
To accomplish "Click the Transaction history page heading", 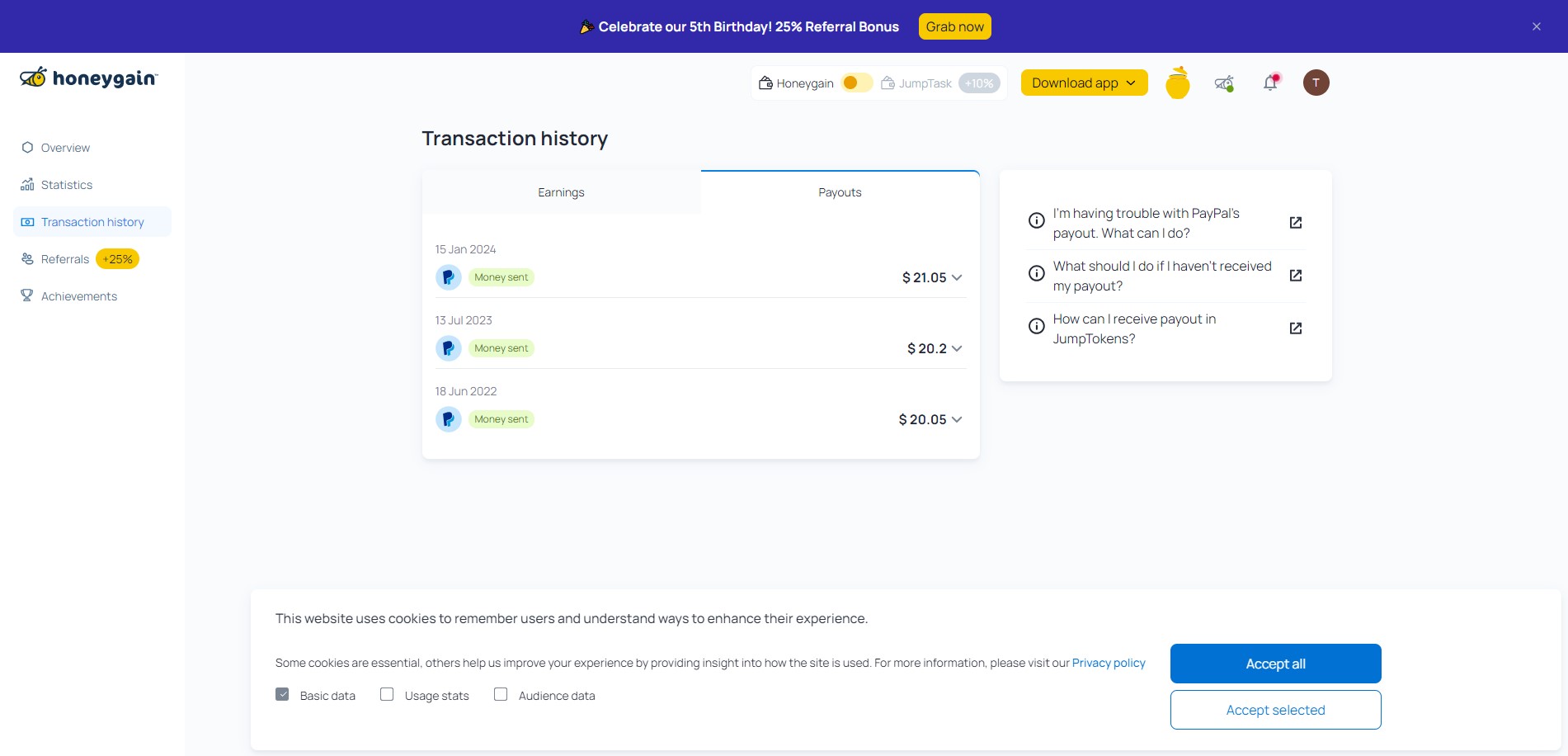I will click(515, 139).
